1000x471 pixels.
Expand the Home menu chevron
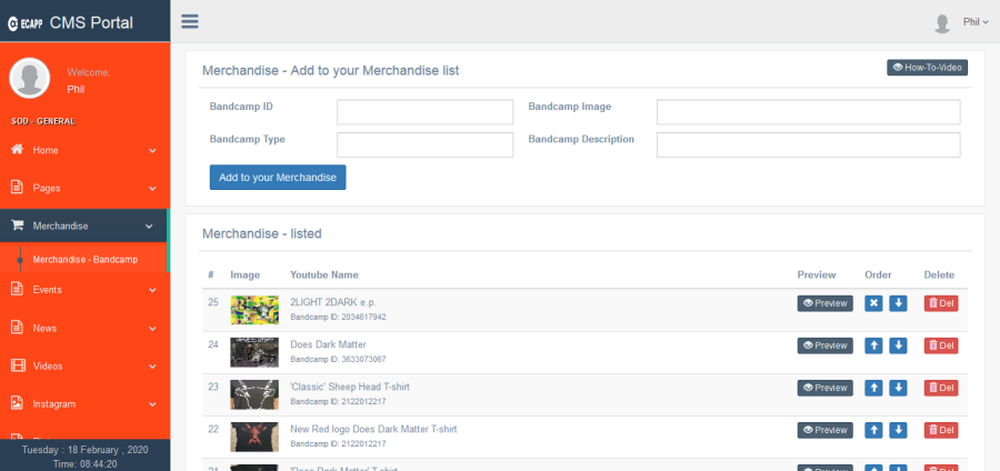point(152,151)
